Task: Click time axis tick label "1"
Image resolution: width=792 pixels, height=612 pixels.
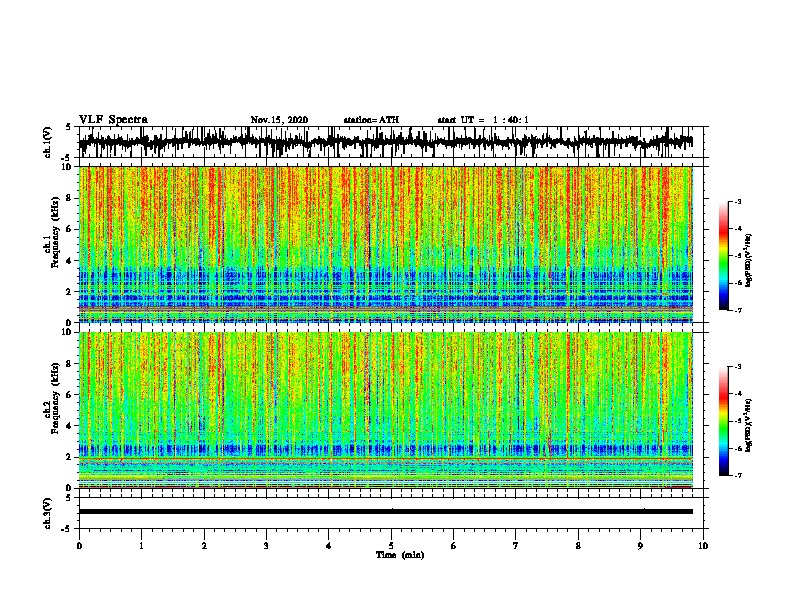Action: tap(141, 546)
